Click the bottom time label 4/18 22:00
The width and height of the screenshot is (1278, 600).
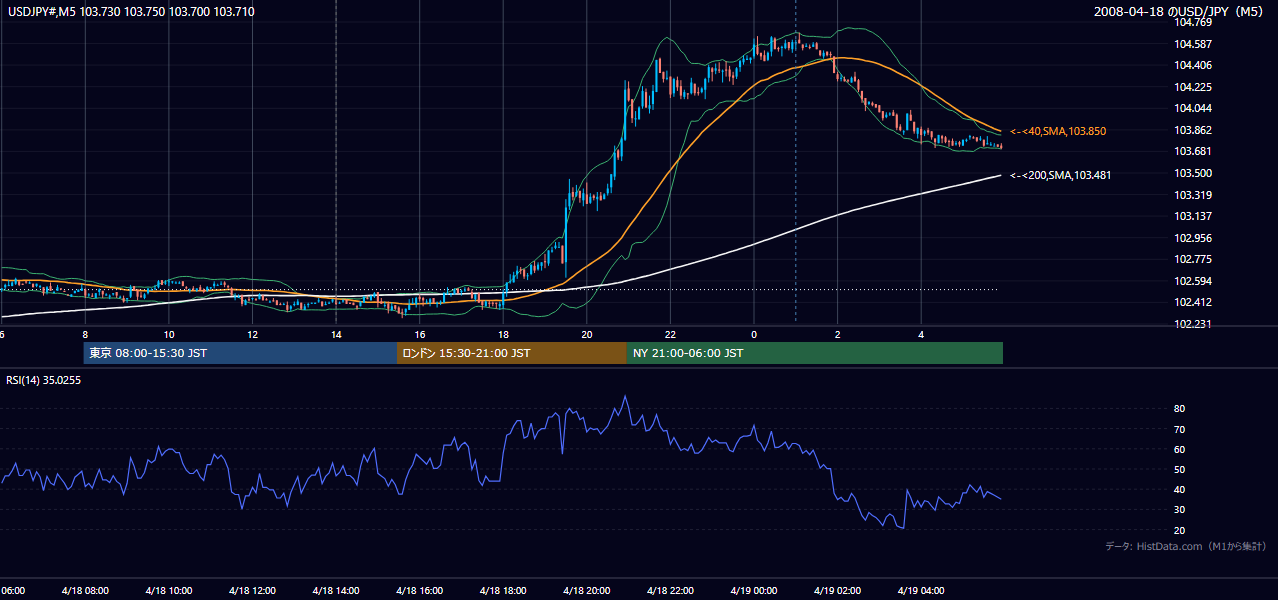[x=670, y=591]
